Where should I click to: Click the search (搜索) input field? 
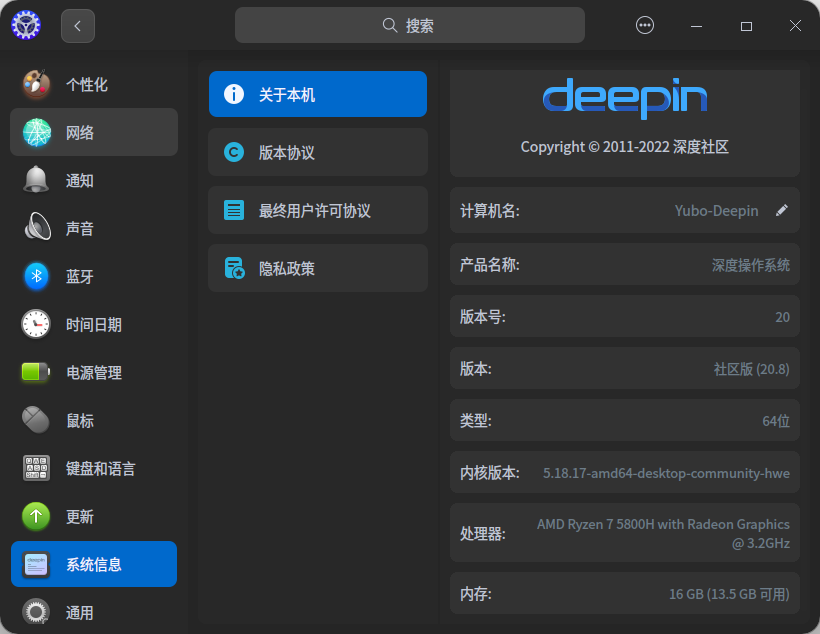[409, 26]
